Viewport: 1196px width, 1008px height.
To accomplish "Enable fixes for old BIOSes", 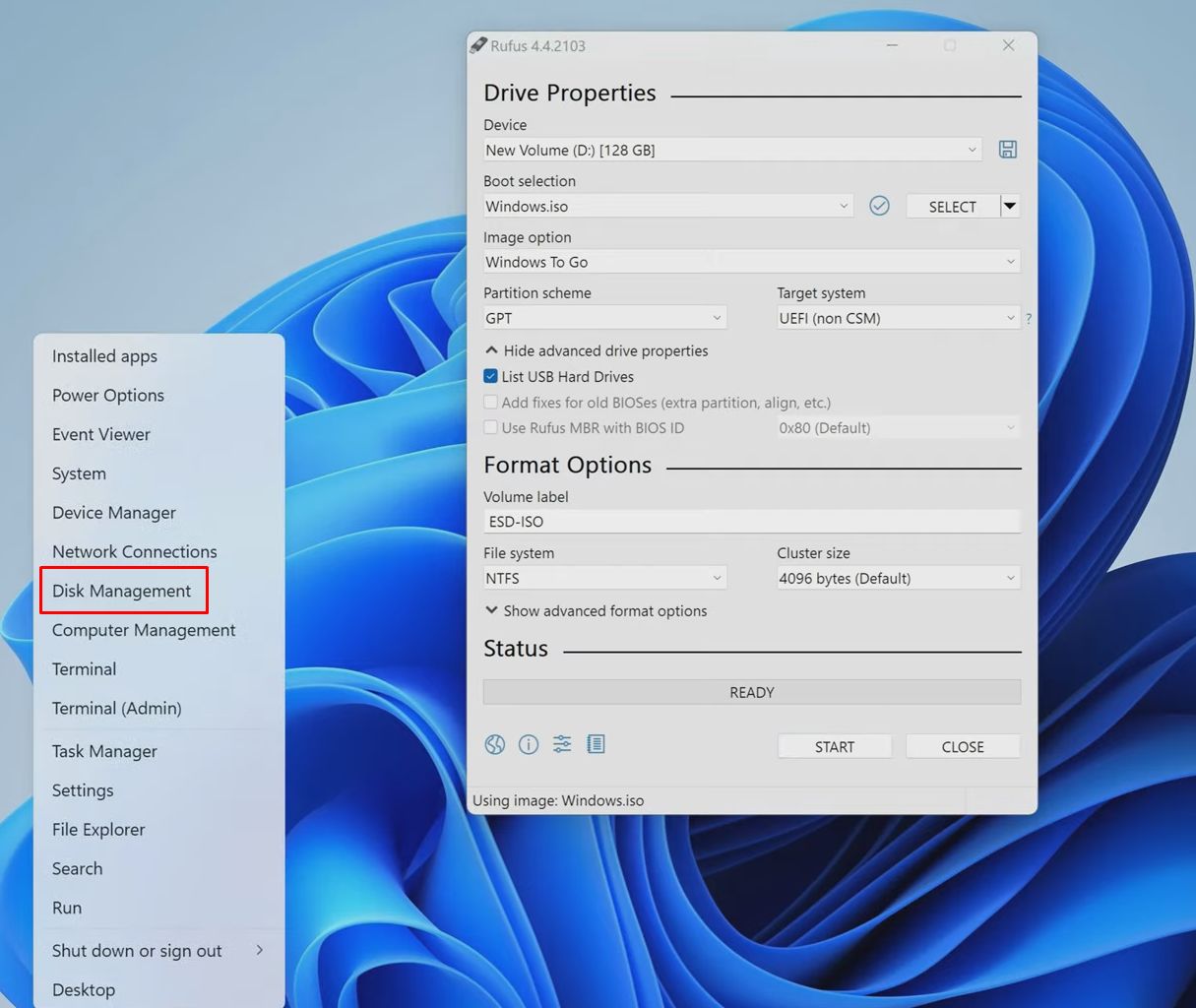I will tap(489, 402).
